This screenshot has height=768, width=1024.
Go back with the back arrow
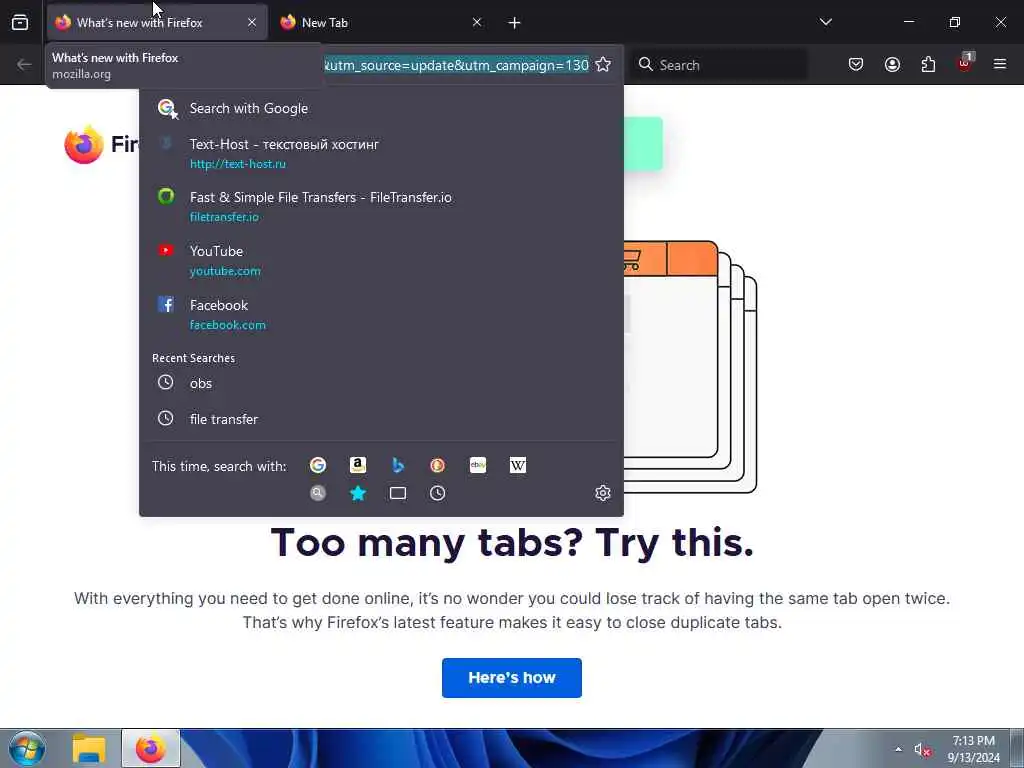[24, 65]
